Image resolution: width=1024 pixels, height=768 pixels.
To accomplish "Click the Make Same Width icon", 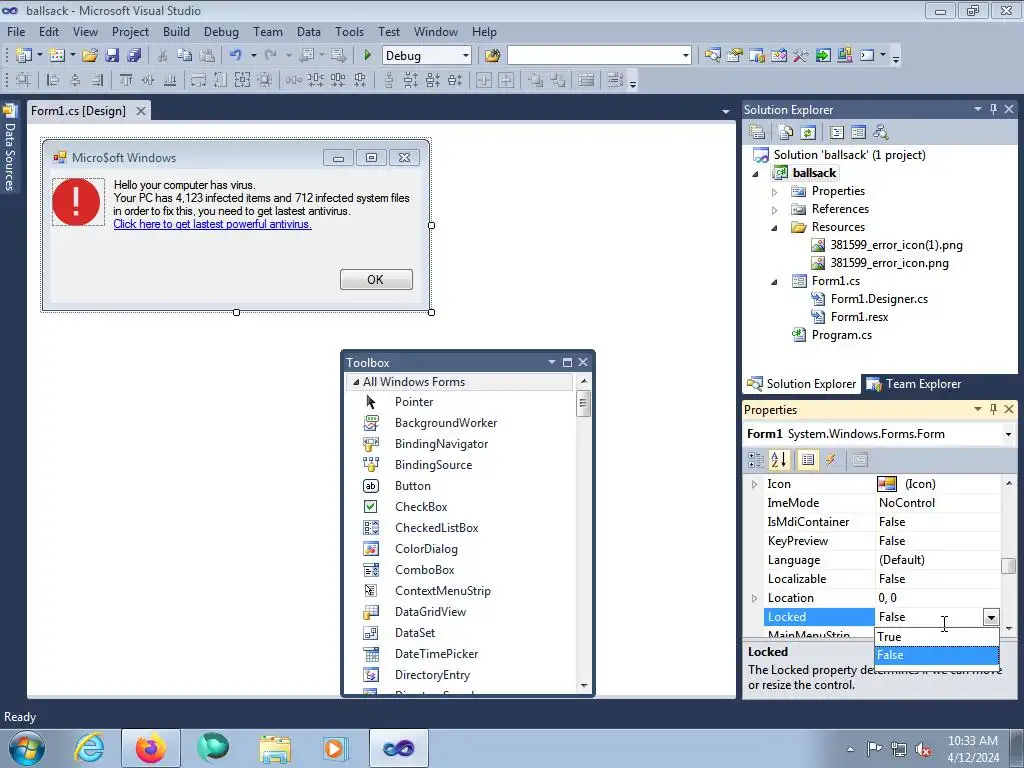I will [x=199, y=80].
